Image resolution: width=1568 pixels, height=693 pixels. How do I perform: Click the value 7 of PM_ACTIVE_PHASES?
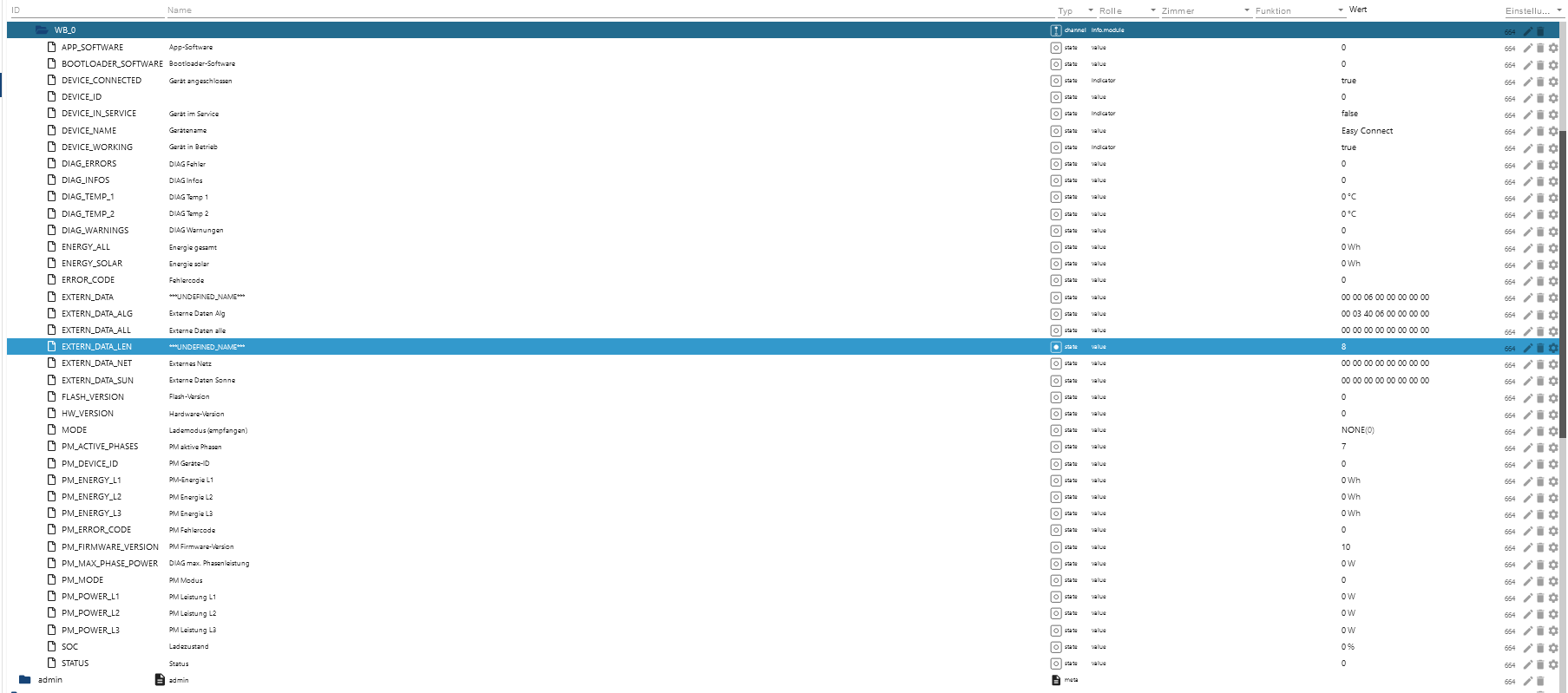coord(1343,447)
